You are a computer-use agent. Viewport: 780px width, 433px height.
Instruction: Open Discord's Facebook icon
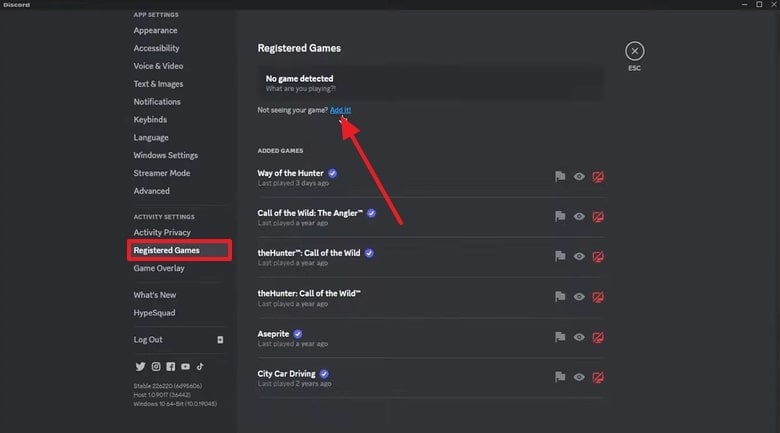click(171, 366)
